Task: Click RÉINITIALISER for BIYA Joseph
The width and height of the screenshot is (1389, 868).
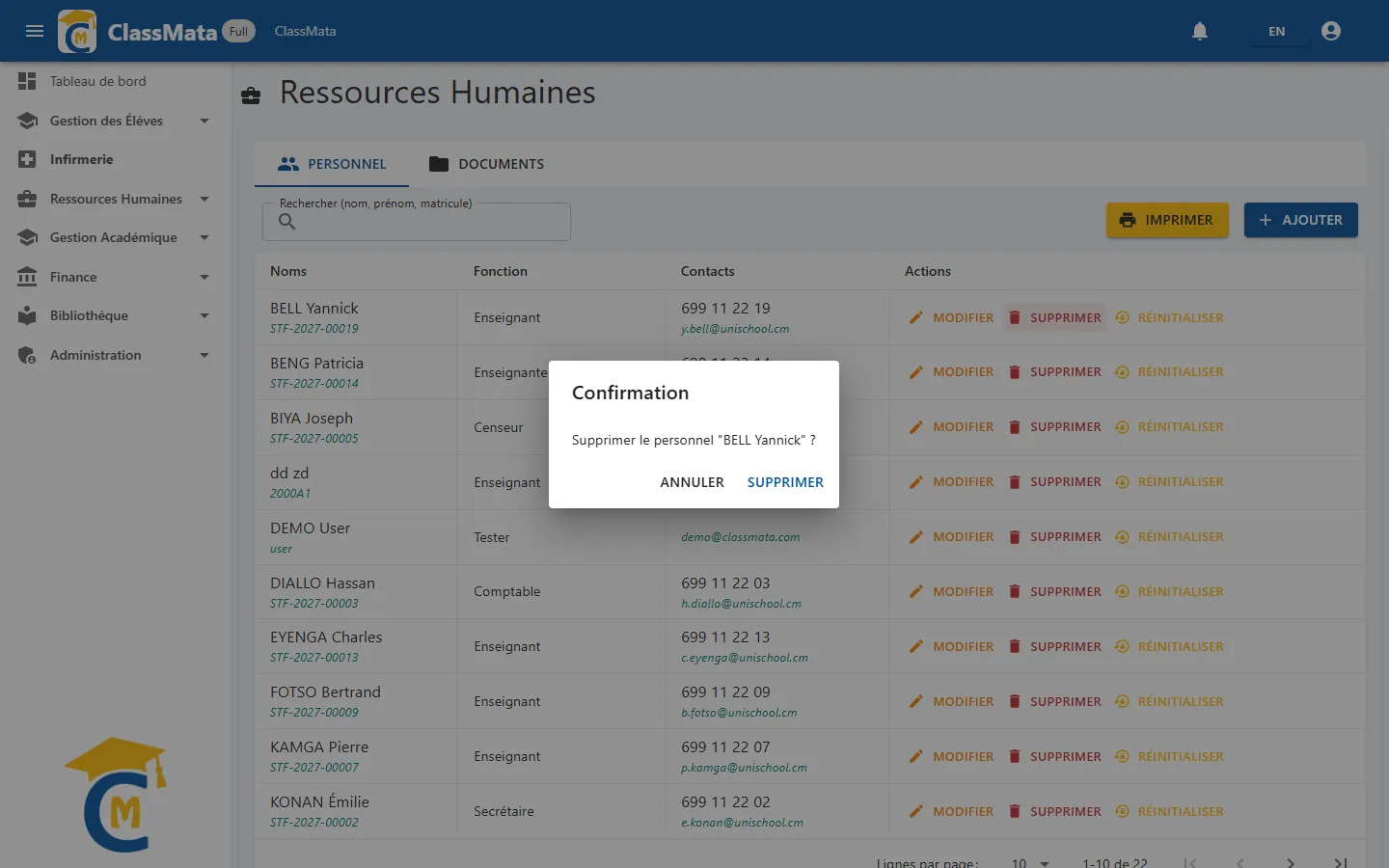Action: [1169, 426]
